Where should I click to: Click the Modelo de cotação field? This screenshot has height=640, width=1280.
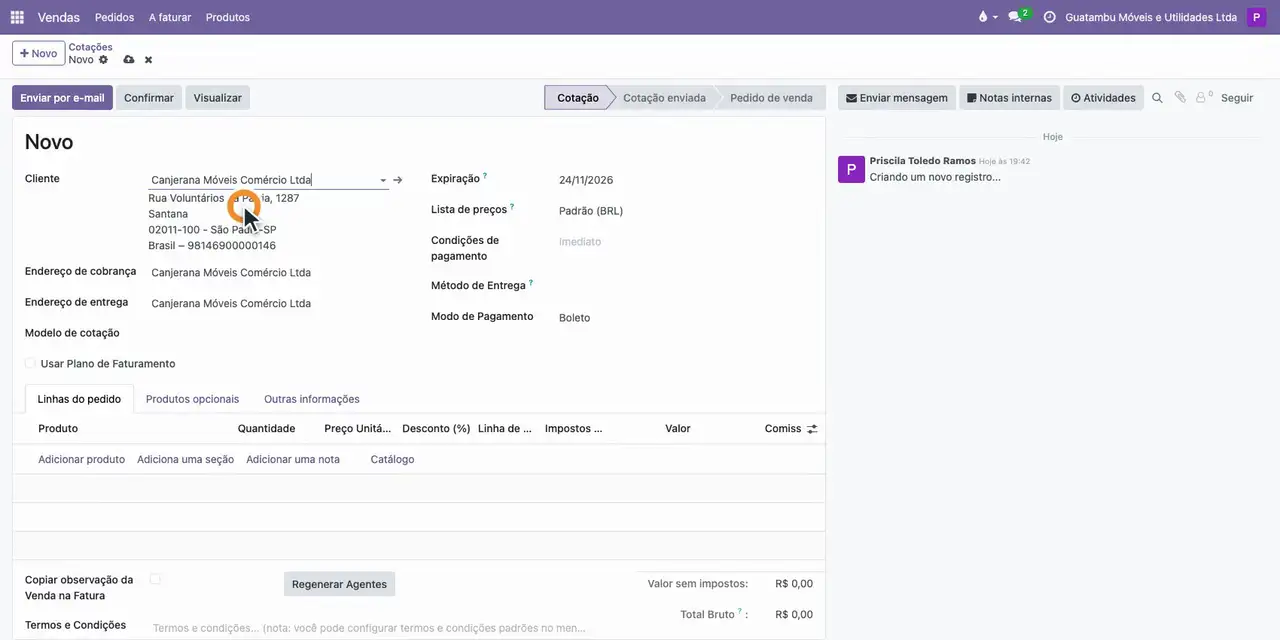pos(268,334)
